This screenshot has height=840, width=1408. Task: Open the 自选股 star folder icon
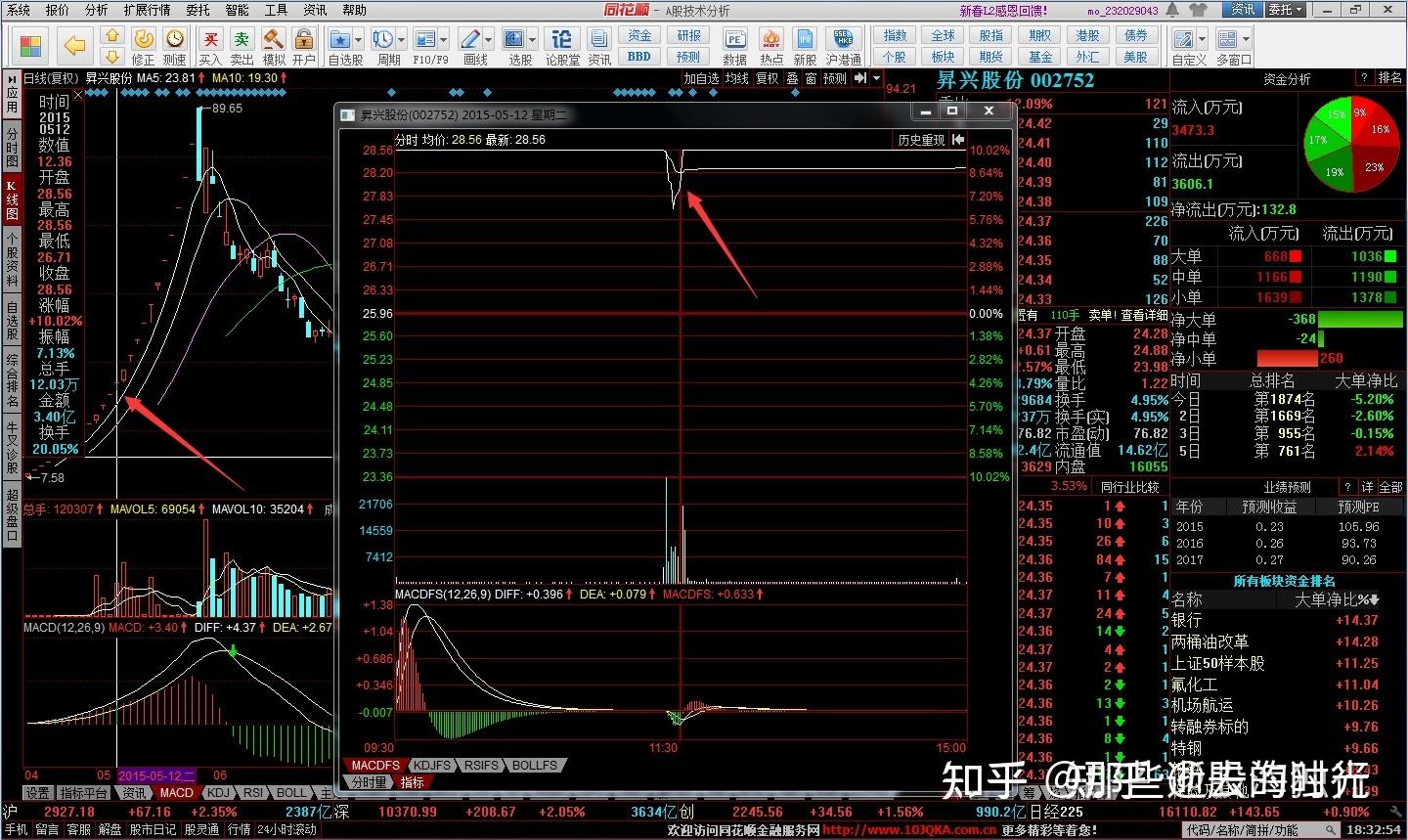[340, 38]
